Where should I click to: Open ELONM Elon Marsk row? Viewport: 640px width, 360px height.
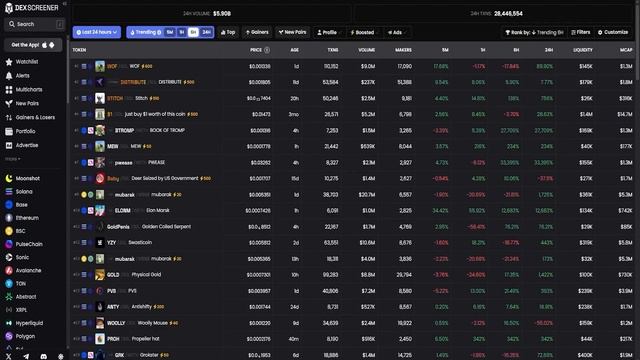coord(353,211)
